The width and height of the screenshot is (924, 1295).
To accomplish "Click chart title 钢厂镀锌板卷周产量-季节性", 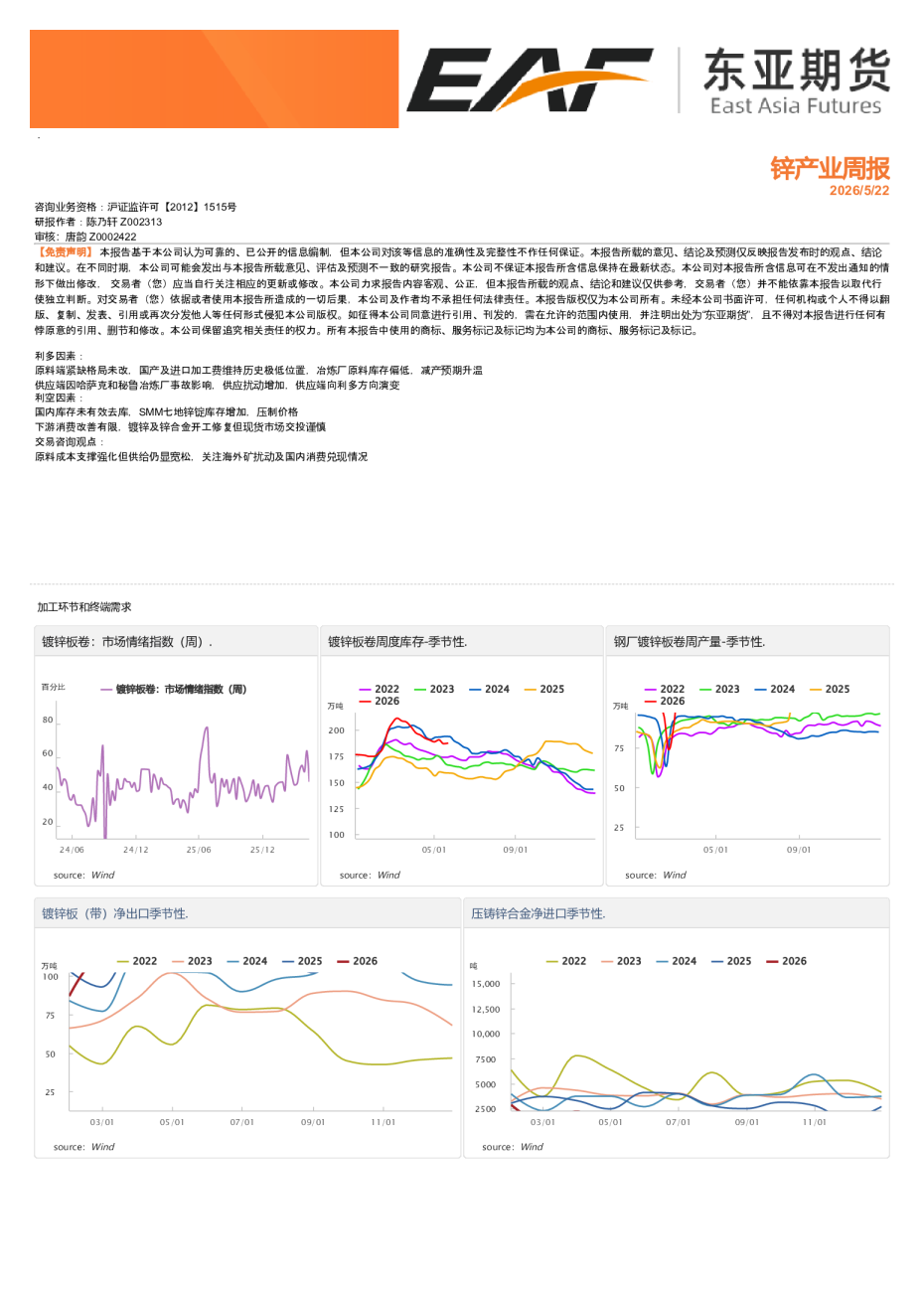I will 690,642.
